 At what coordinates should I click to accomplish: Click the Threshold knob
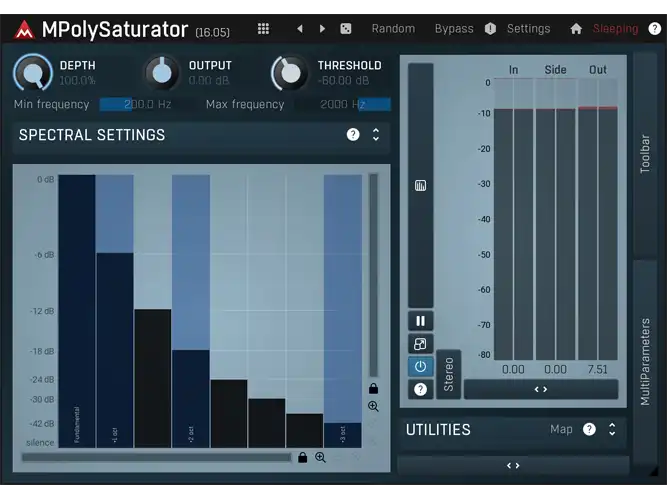(290, 73)
